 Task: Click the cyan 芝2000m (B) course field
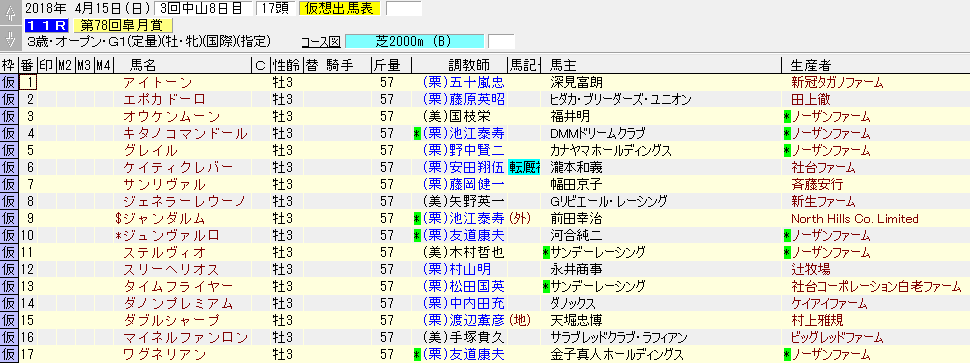coord(414,41)
